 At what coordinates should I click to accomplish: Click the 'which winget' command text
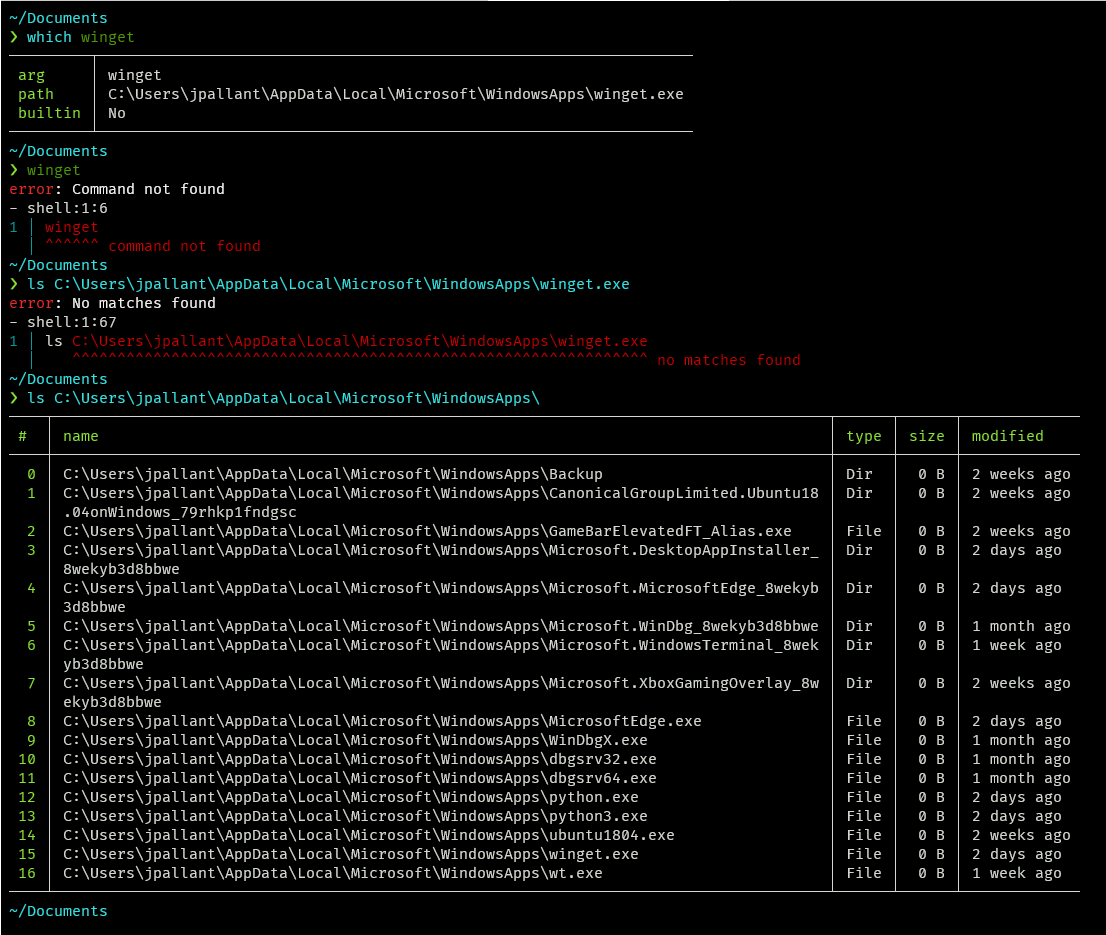click(x=77, y=37)
